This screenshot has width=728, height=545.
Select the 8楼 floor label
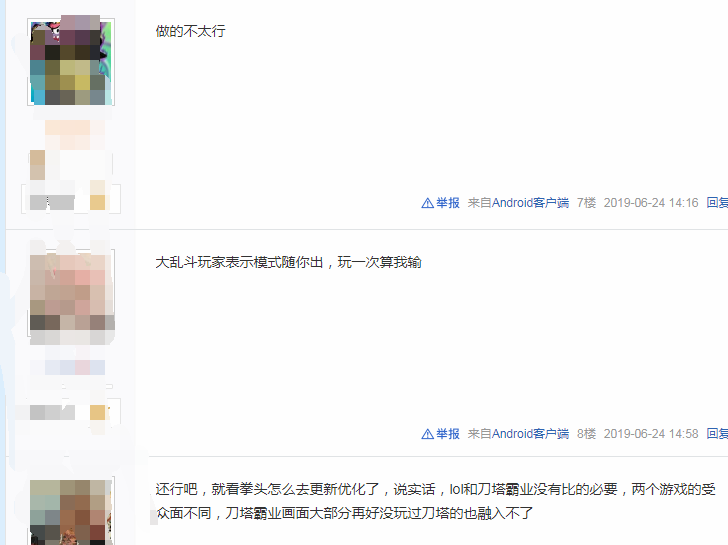click(586, 434)
